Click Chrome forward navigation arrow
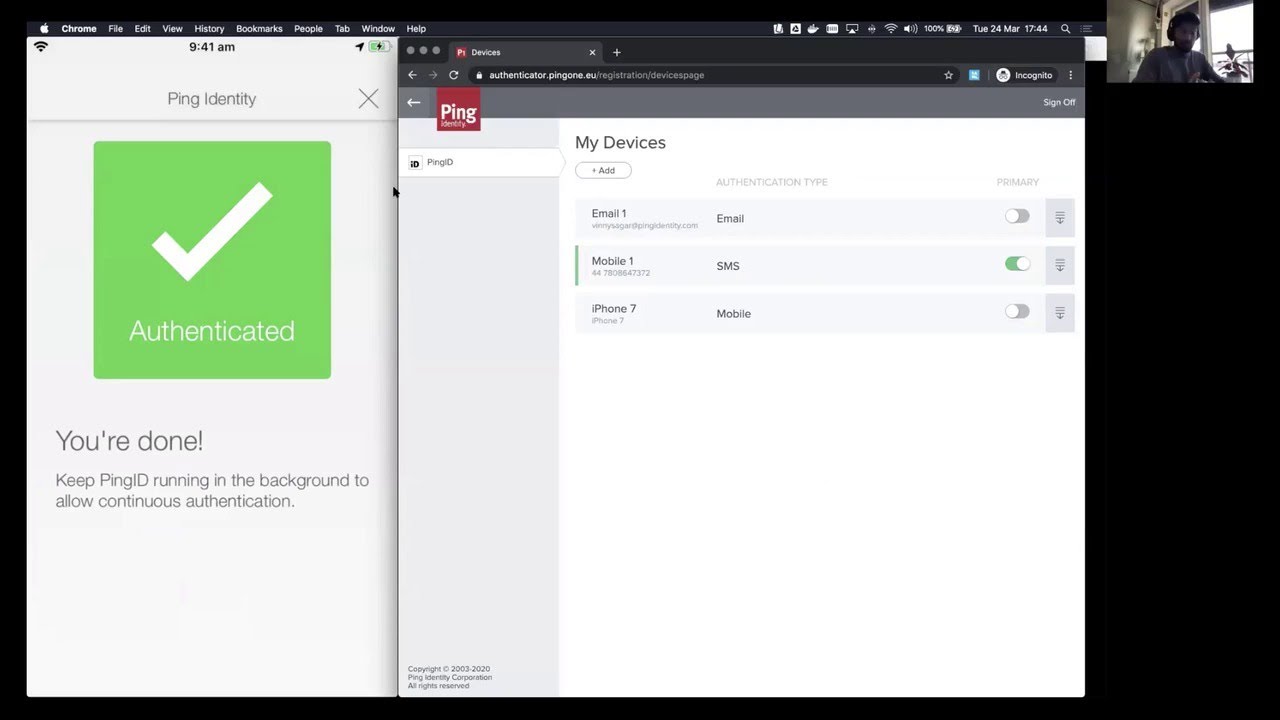1280x720 pixels. pyautogui.click(x=433, y=75)
